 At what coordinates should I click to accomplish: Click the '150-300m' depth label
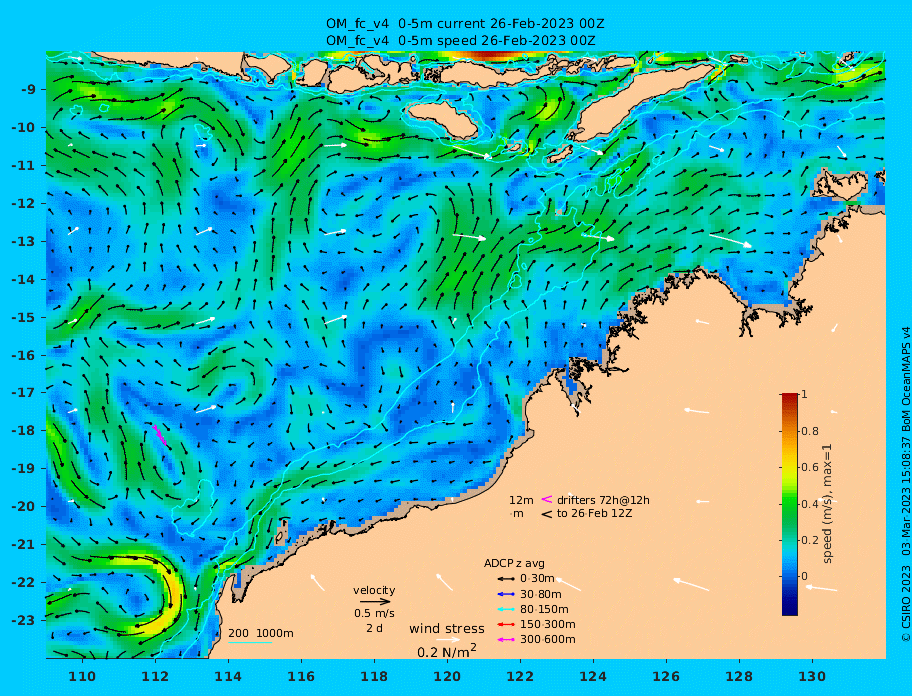pos(547,624)
